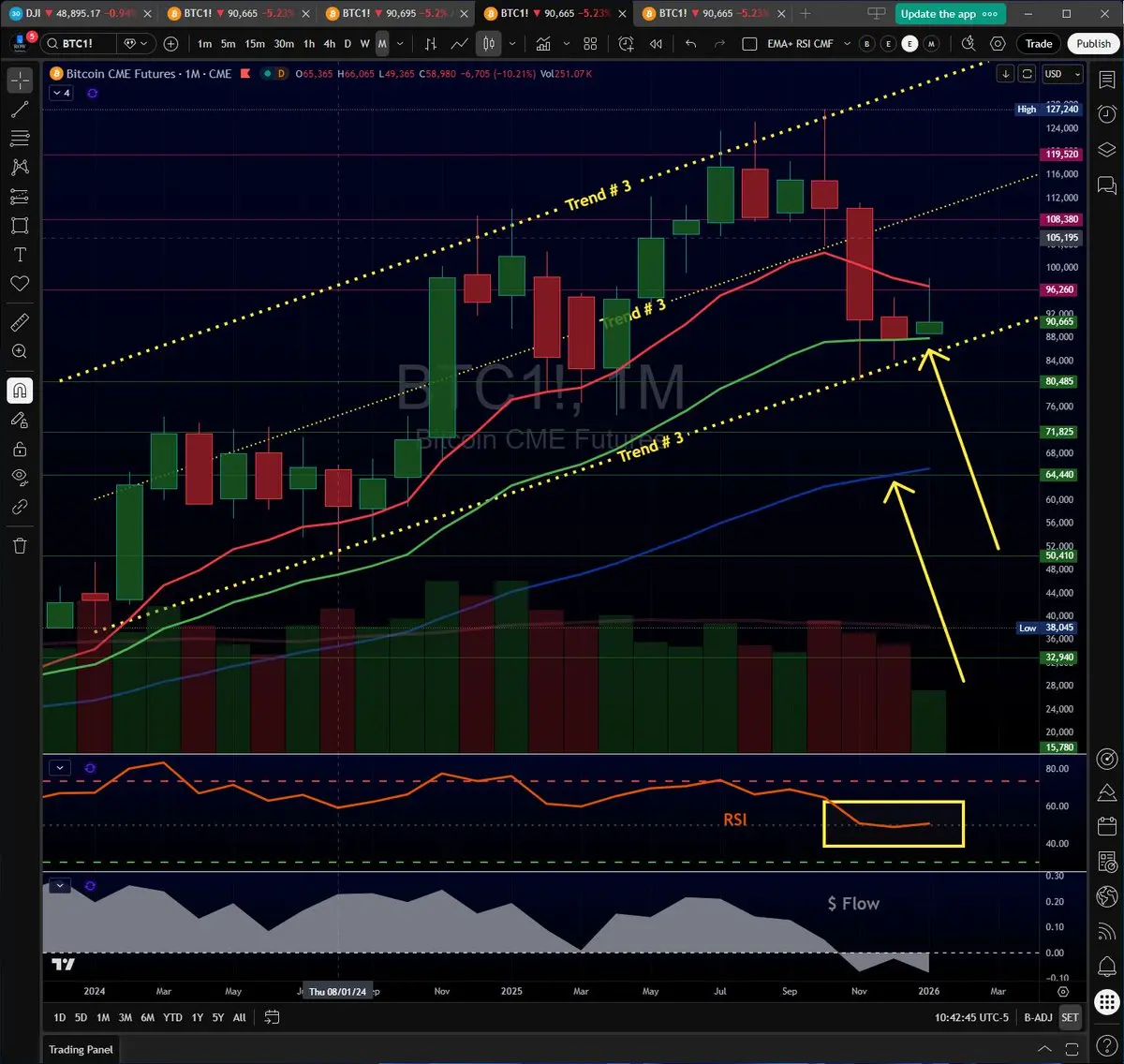Screen dimensions: 1124x1064
Task: Choose the bars chart style
Action: click(431, 44)
